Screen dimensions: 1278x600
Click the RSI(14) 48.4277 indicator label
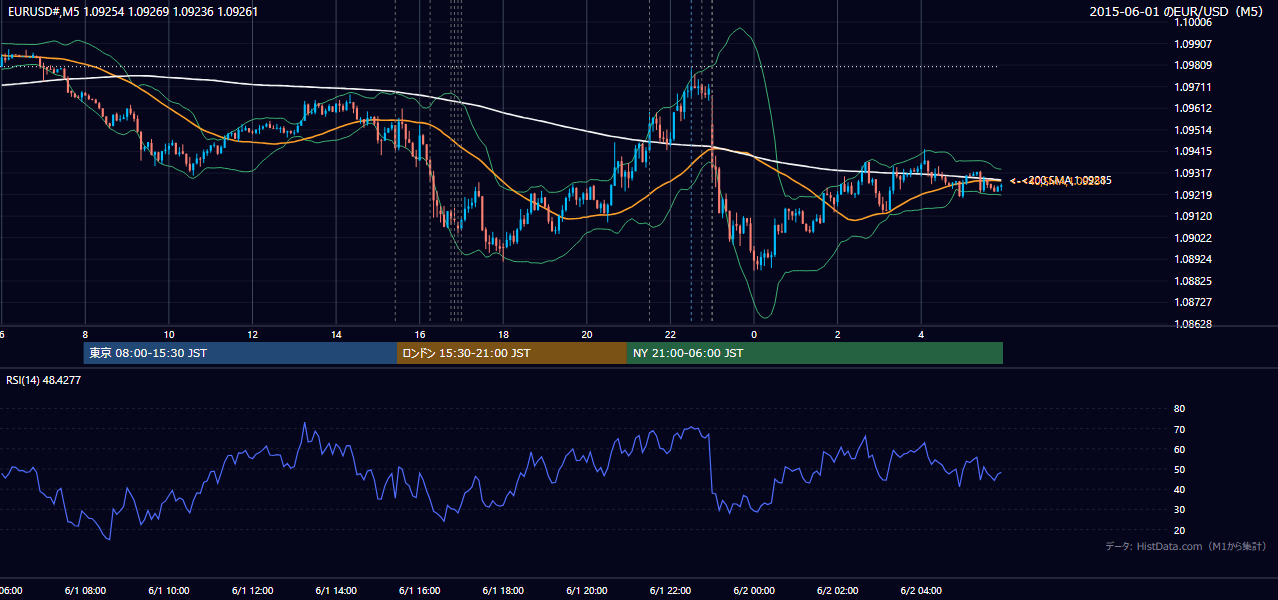pos(43,379)
